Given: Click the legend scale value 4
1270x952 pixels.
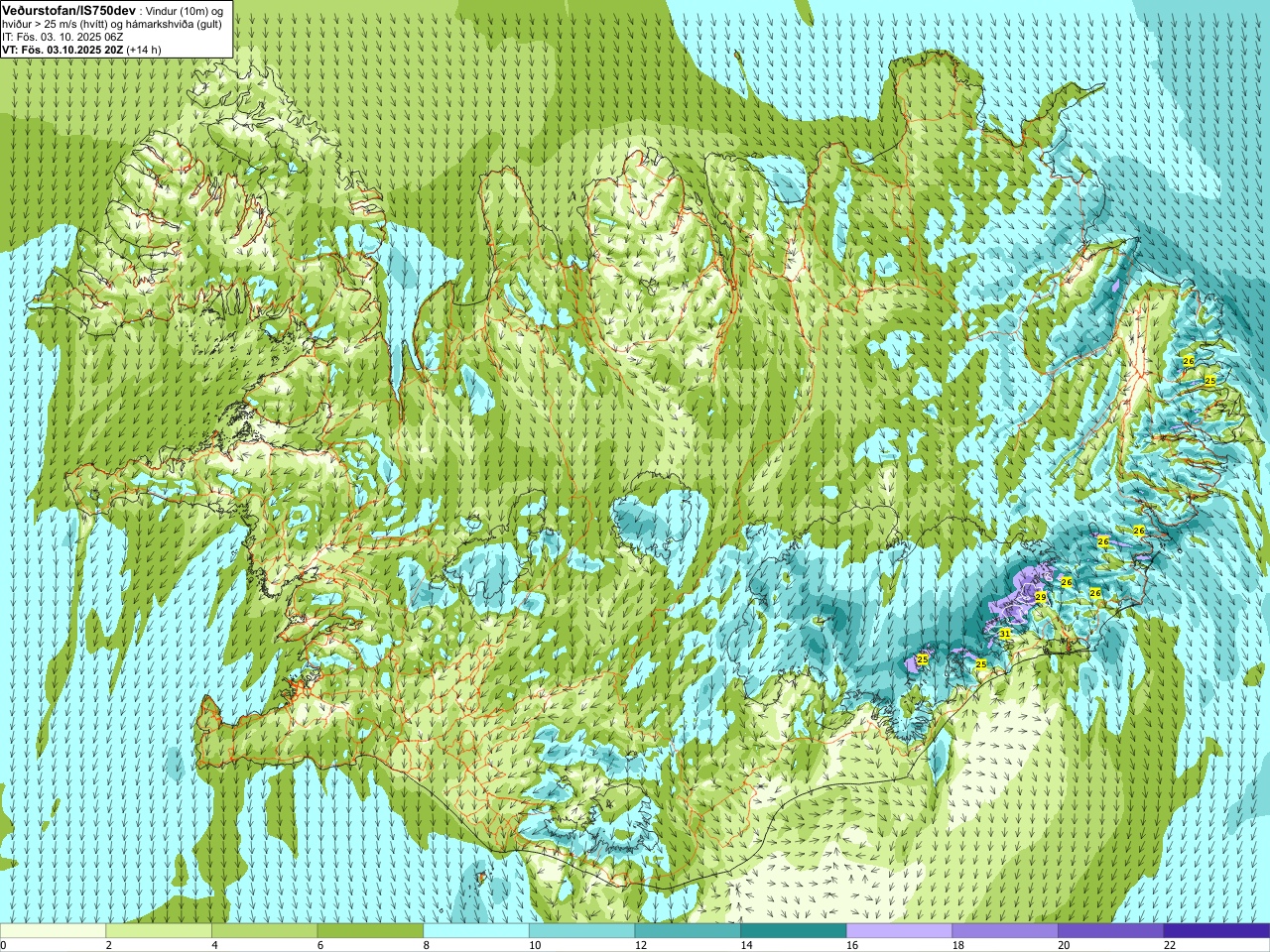Looking at the screenshot, I should [214, 945].
